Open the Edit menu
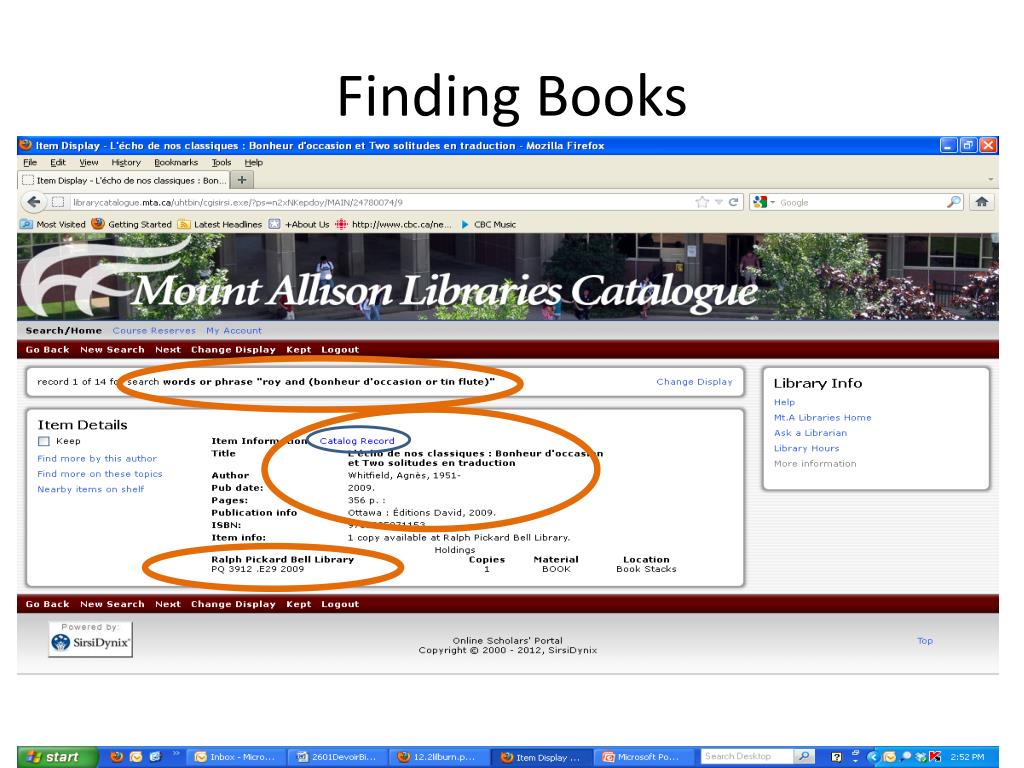The image size is (1024, 768). [58, 163]
